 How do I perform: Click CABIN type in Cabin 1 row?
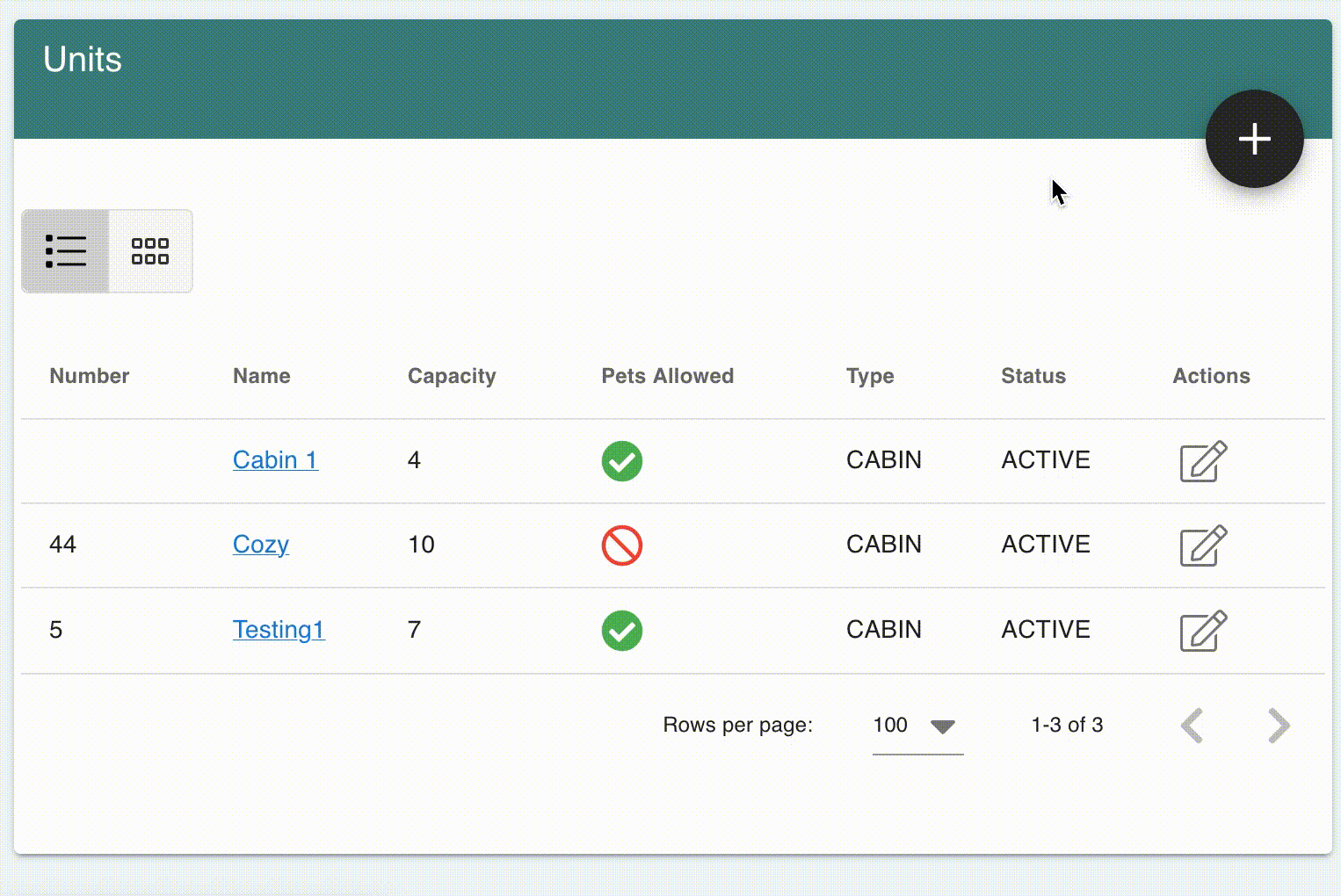pyautogui.click(x=884, y=460)
